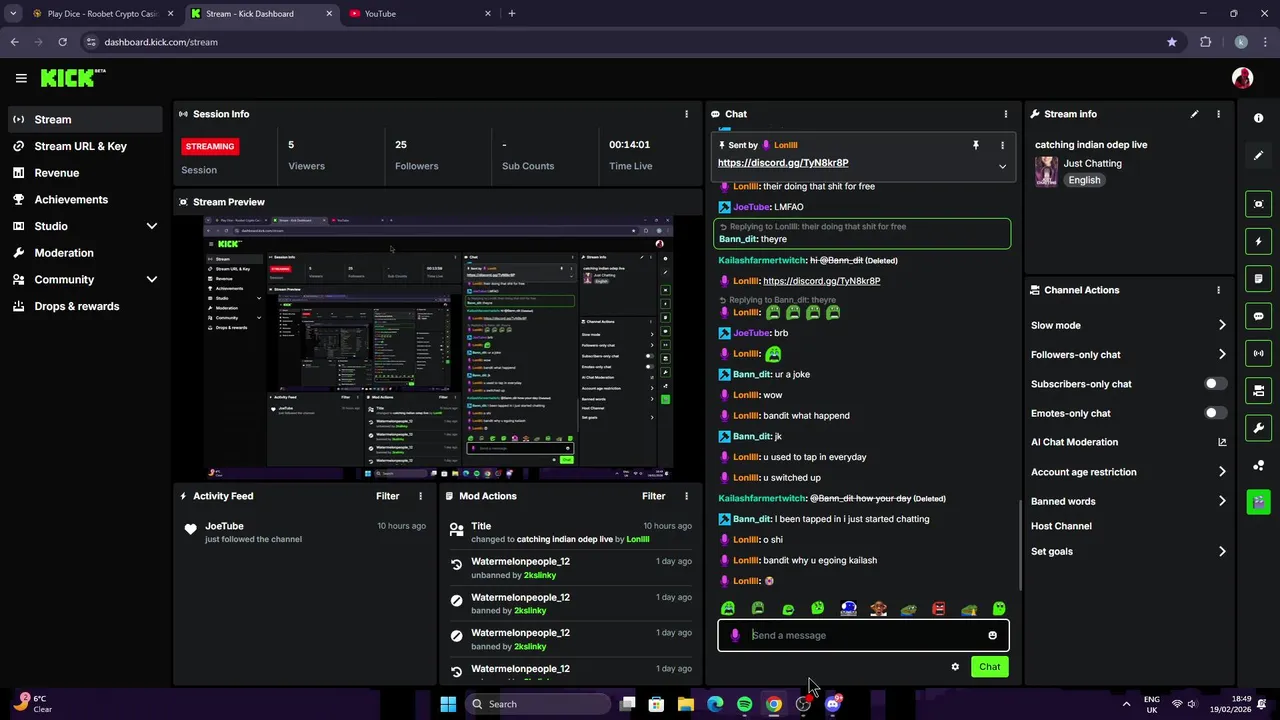Viewport: 1280px width, 720px height.
Task: Open Windows Start menu
Action: pyautogui.click(x=448, y=704)
